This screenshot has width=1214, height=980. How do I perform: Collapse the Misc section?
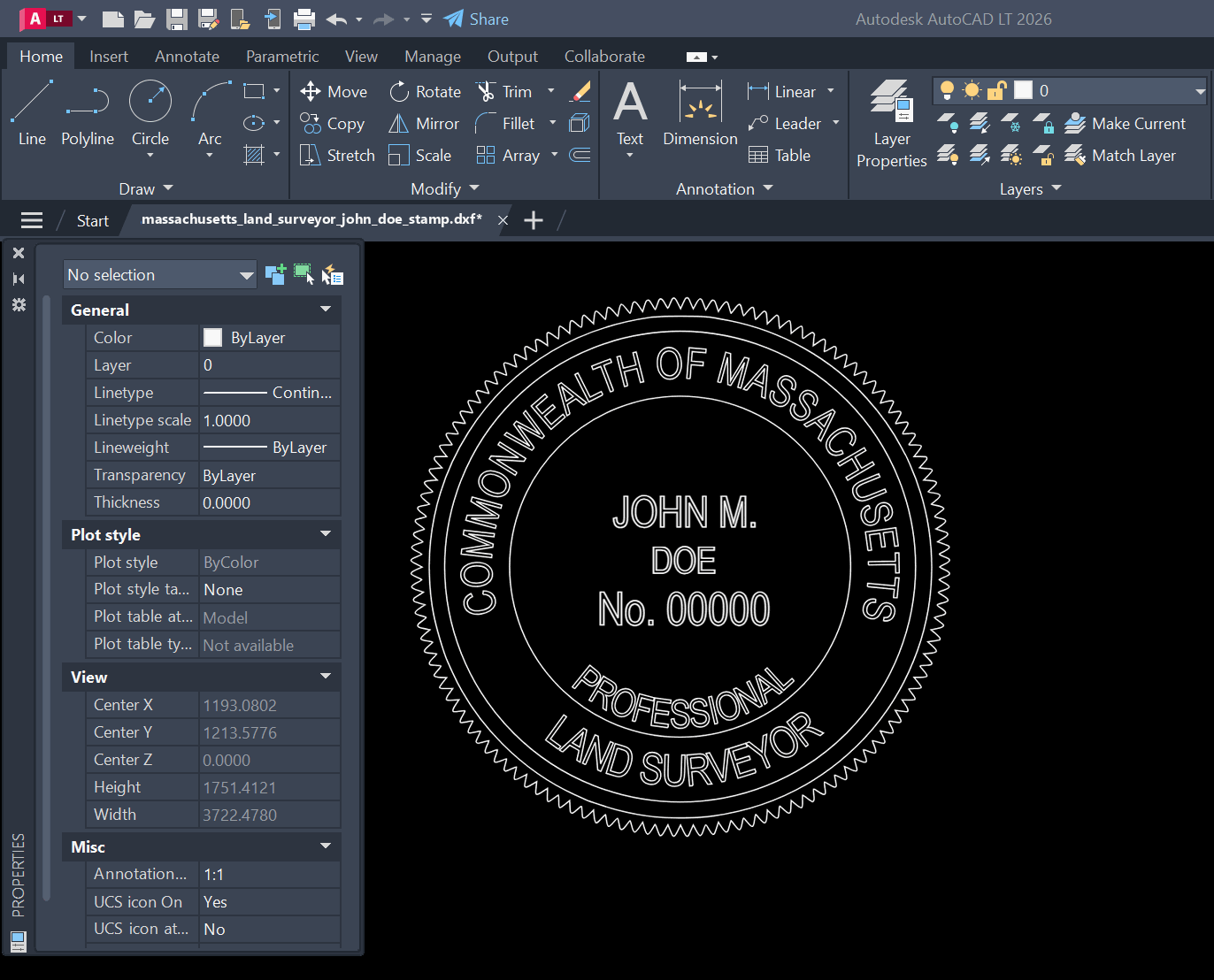pos(326,846)
